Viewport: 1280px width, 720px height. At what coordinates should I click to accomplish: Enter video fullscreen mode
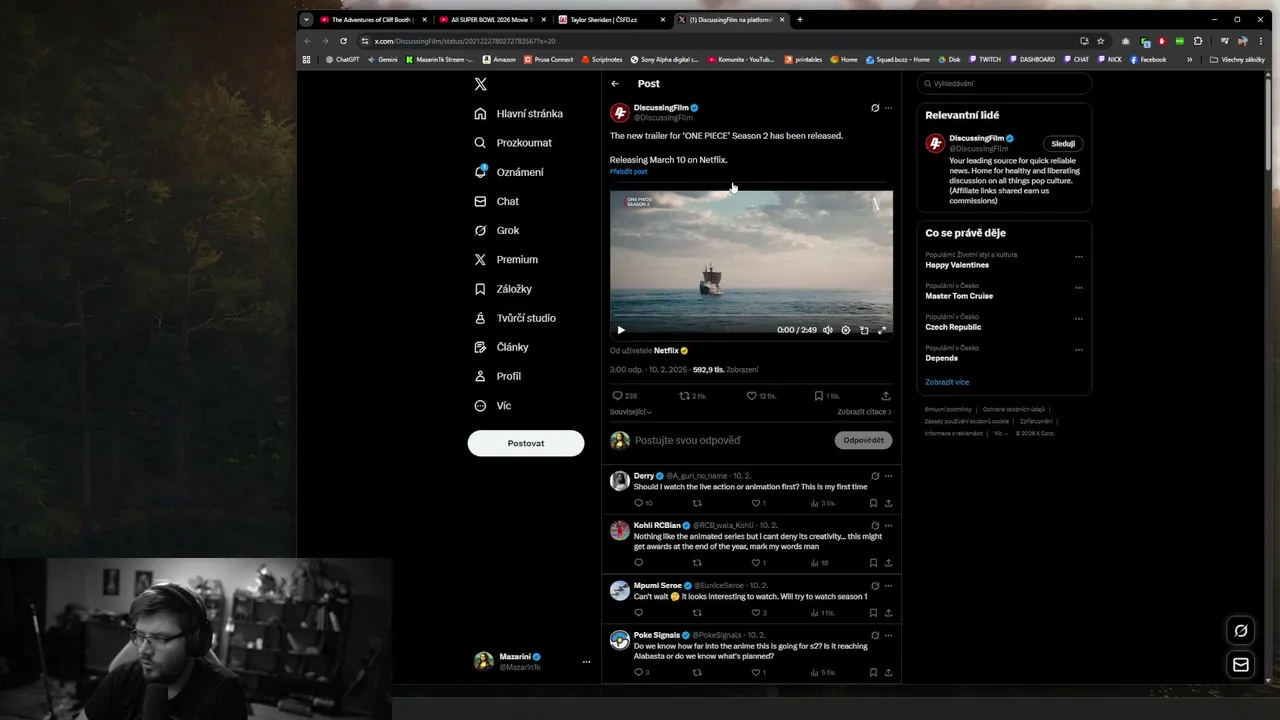click(882, 330)
